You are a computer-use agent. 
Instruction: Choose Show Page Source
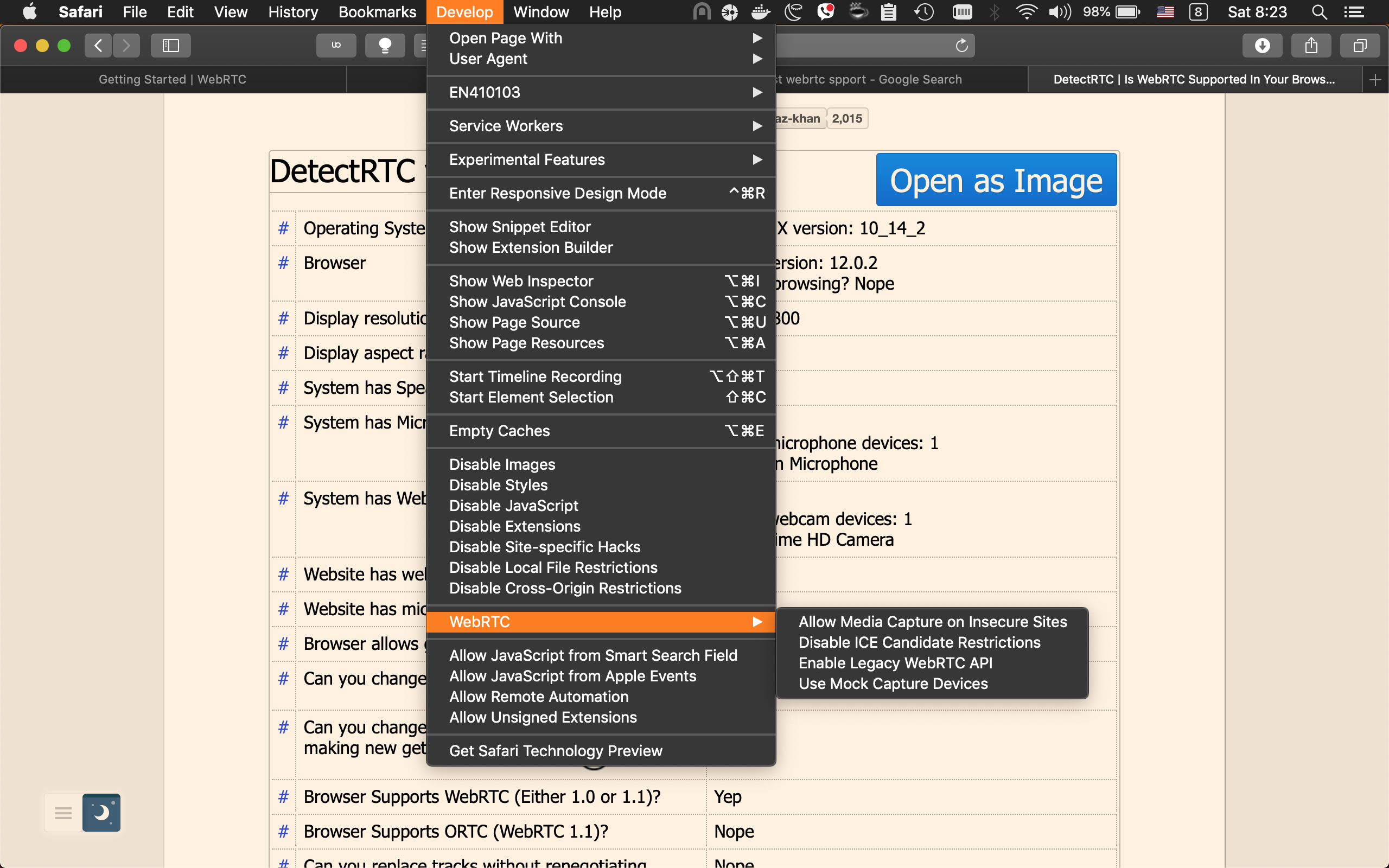pos(601,323)
